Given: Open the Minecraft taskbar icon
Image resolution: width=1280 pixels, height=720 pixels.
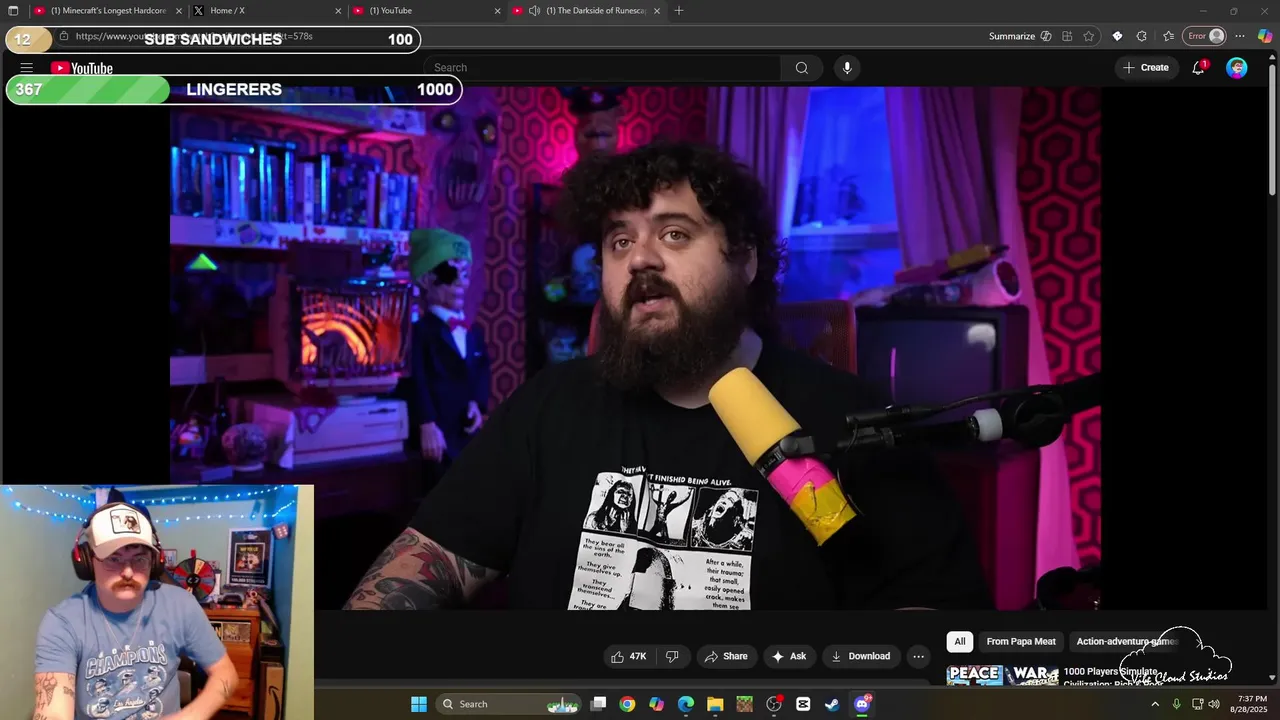Looking at the screenshot, I should (x=744, y=704).
